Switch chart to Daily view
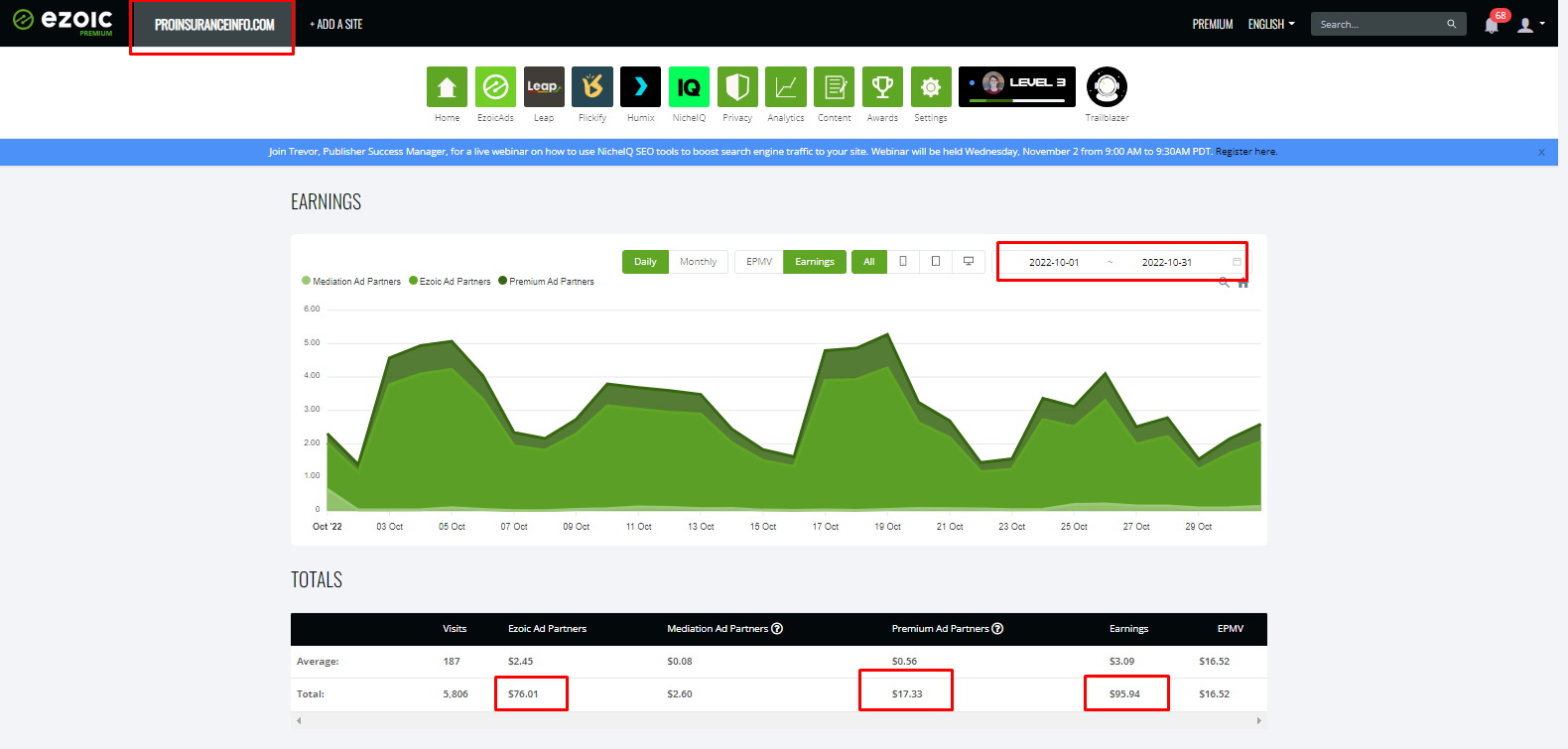Viewport: 1568px width, 749px height. coord(645,261)
